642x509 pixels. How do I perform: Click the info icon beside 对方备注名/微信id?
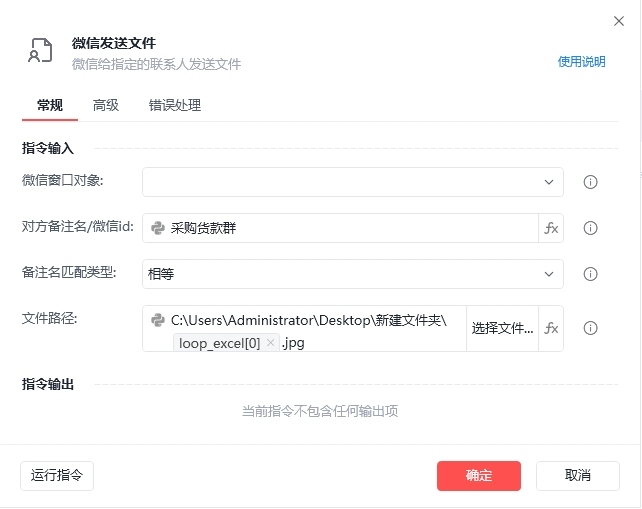point(590,228)
